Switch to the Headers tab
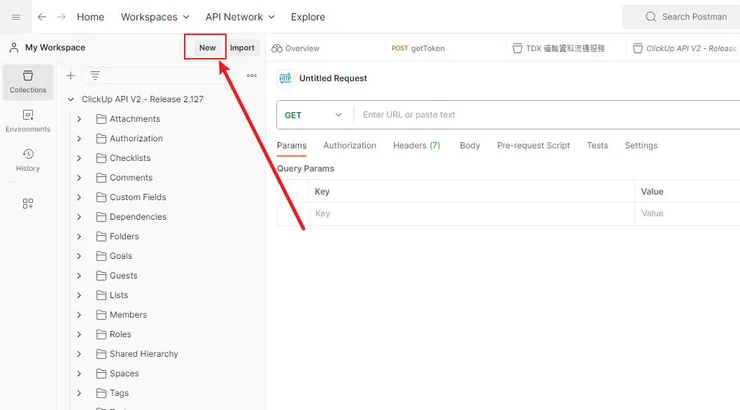This screenshot has height=410, width=740. [x=416, y=146]
